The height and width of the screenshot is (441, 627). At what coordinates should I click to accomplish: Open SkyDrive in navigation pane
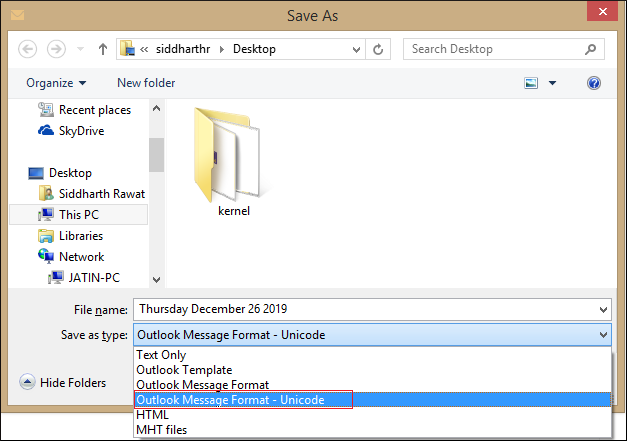pyautogui.click(x=71, y=131)
